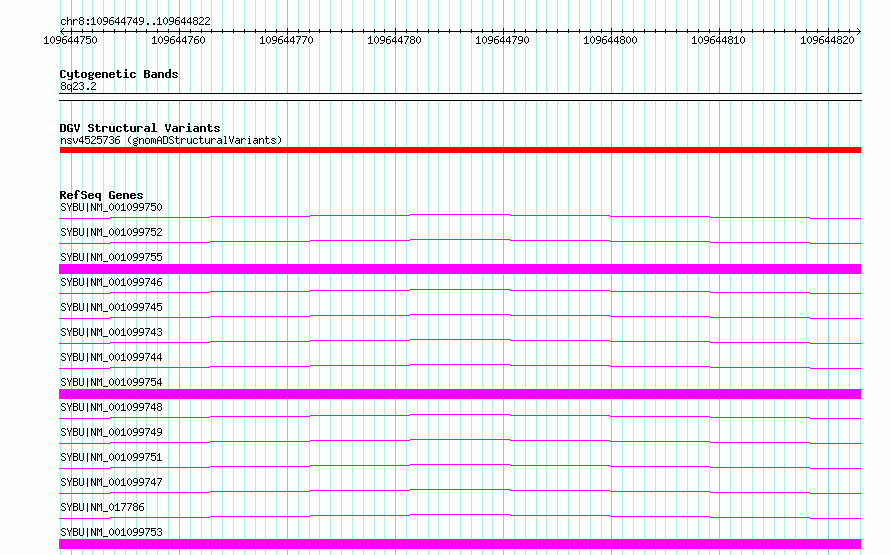Screen dimensions: 890x555
Task: Open SYBU|NM_001099755 transcript label
Action: tap(111, 257)
